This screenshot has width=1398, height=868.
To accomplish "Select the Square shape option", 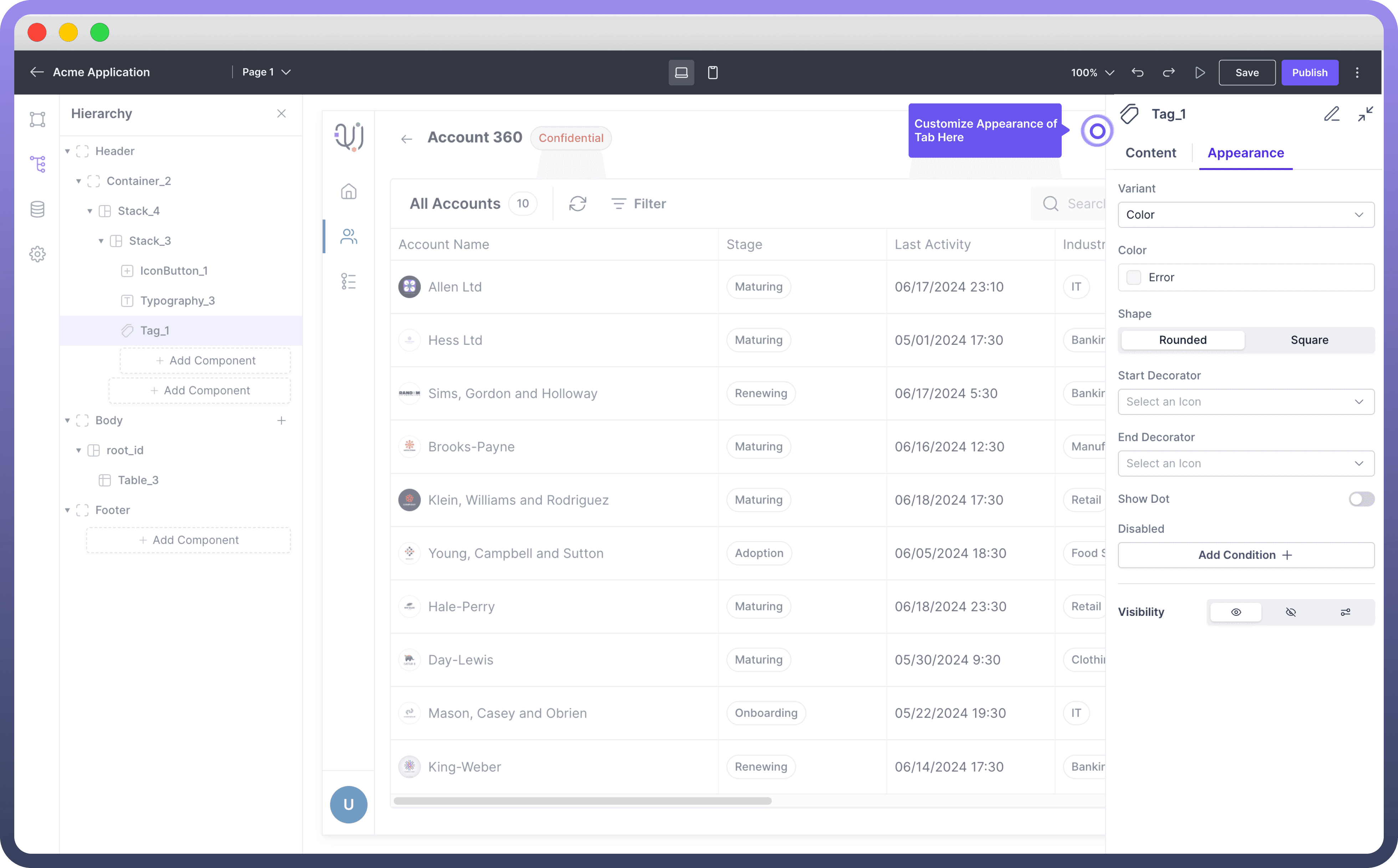I will coord(1309,340).
